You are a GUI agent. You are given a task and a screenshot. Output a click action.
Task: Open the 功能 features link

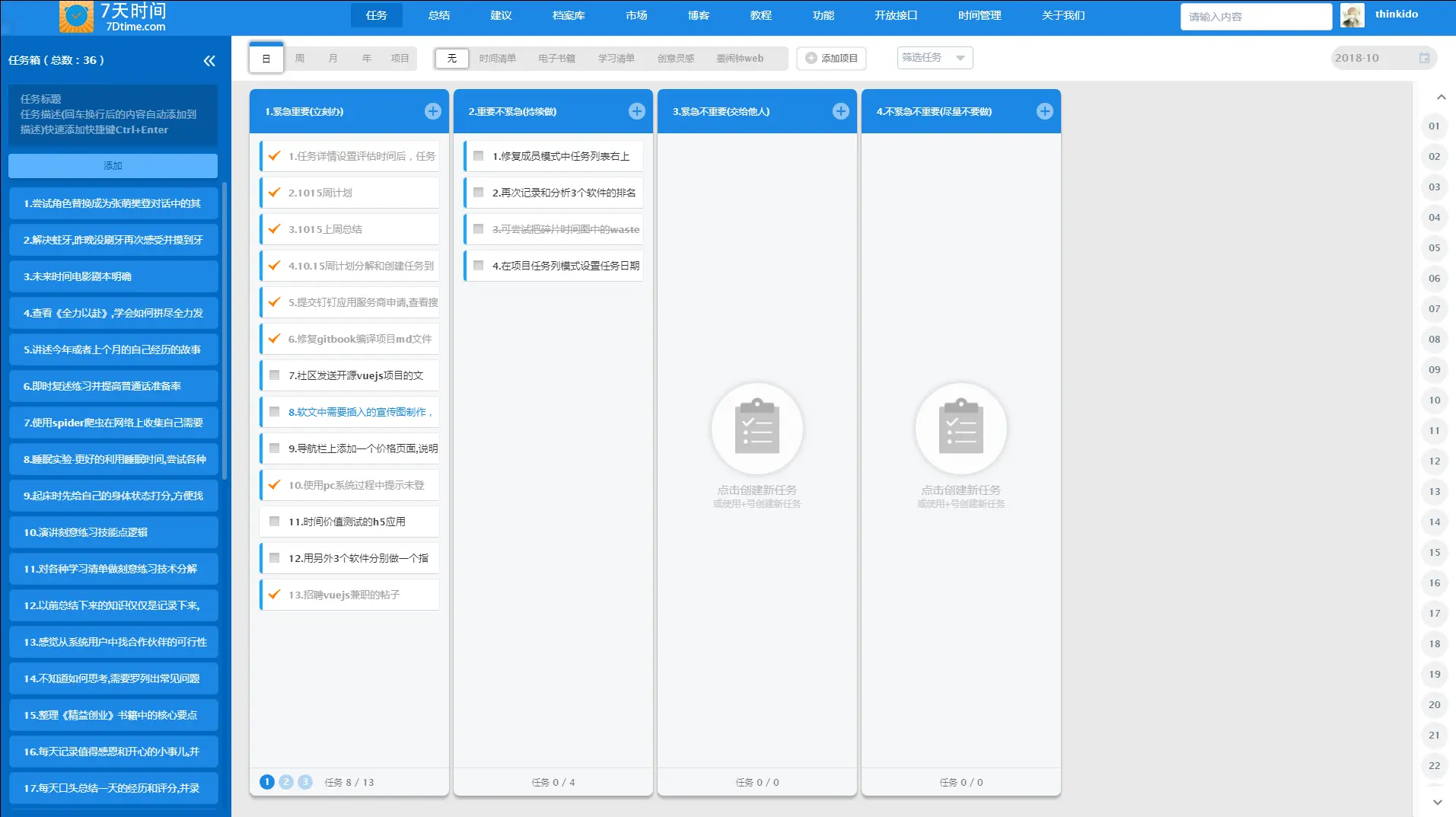824,15
